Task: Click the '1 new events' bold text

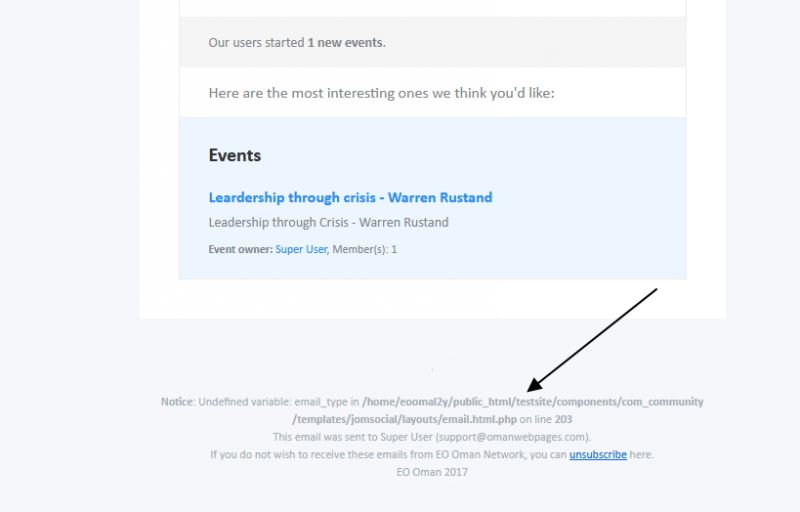Action: click(344, 43)
